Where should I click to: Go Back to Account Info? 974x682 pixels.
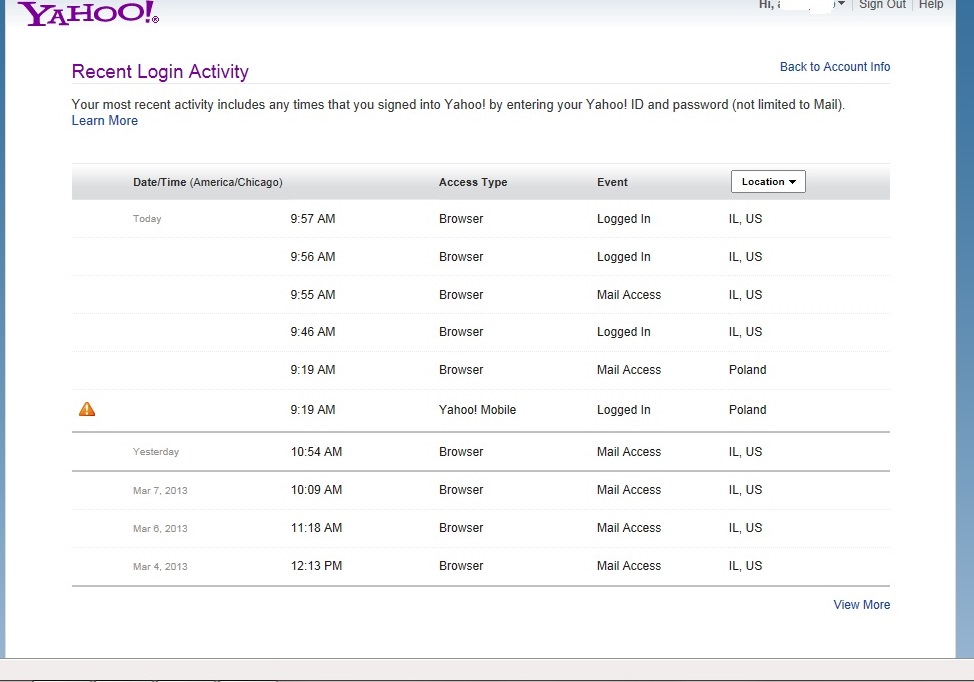835,66
